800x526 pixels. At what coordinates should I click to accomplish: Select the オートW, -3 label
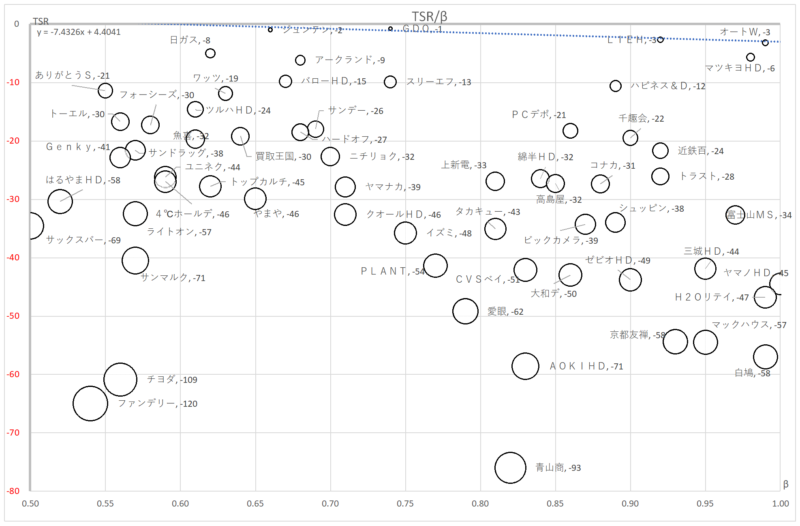click(x=745, y=32)
